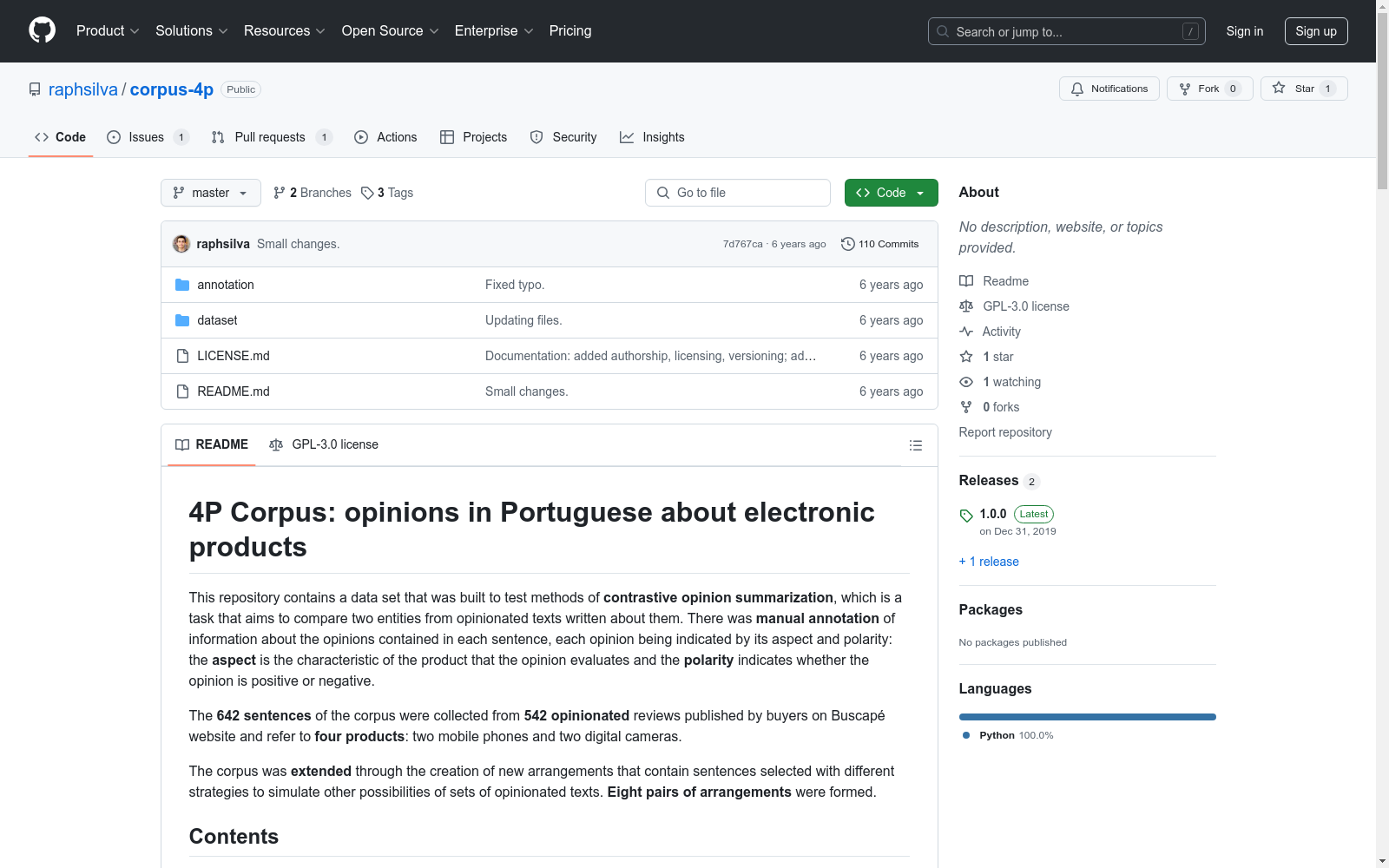The image size is (1389, 868).
Task: Expand the Open Source menu
Action: click(x=391, y=31)
